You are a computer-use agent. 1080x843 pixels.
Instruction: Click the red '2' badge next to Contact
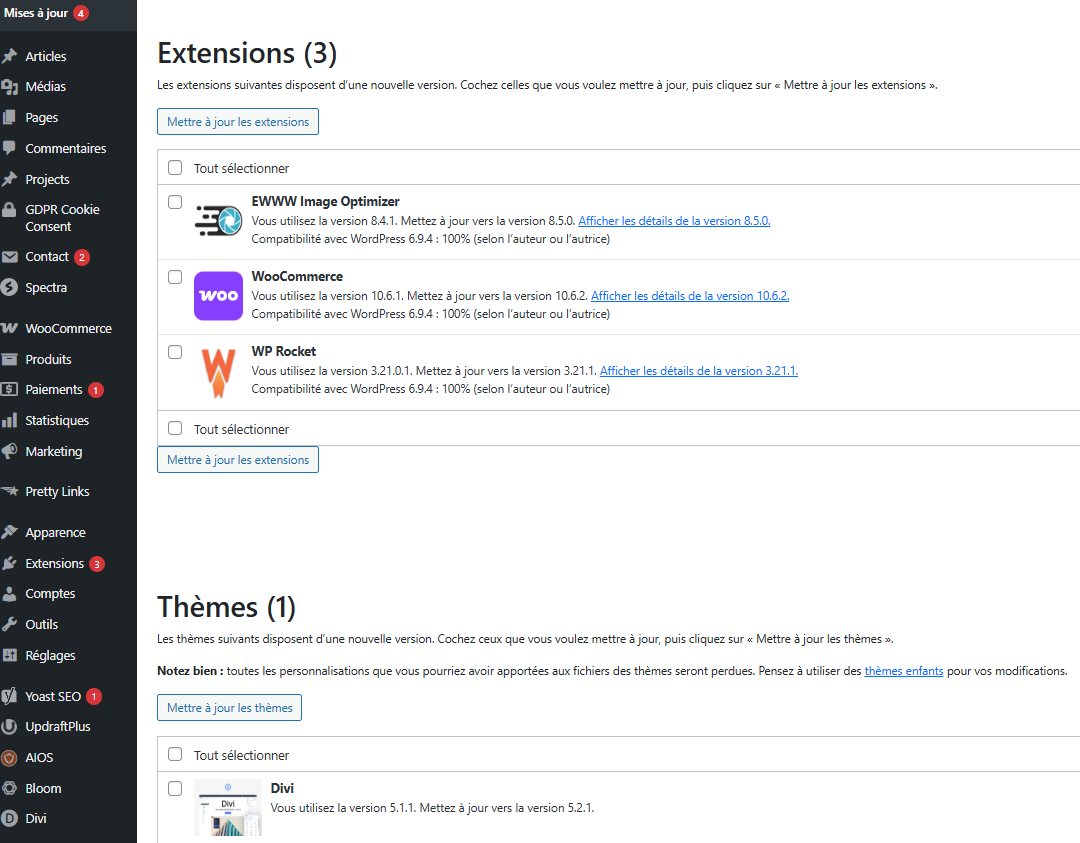pyautogui.click(x=82, y=258)
